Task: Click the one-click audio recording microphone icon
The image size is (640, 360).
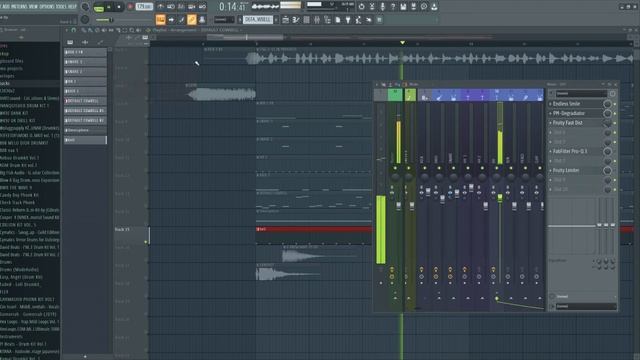Action: coord(383,7)
